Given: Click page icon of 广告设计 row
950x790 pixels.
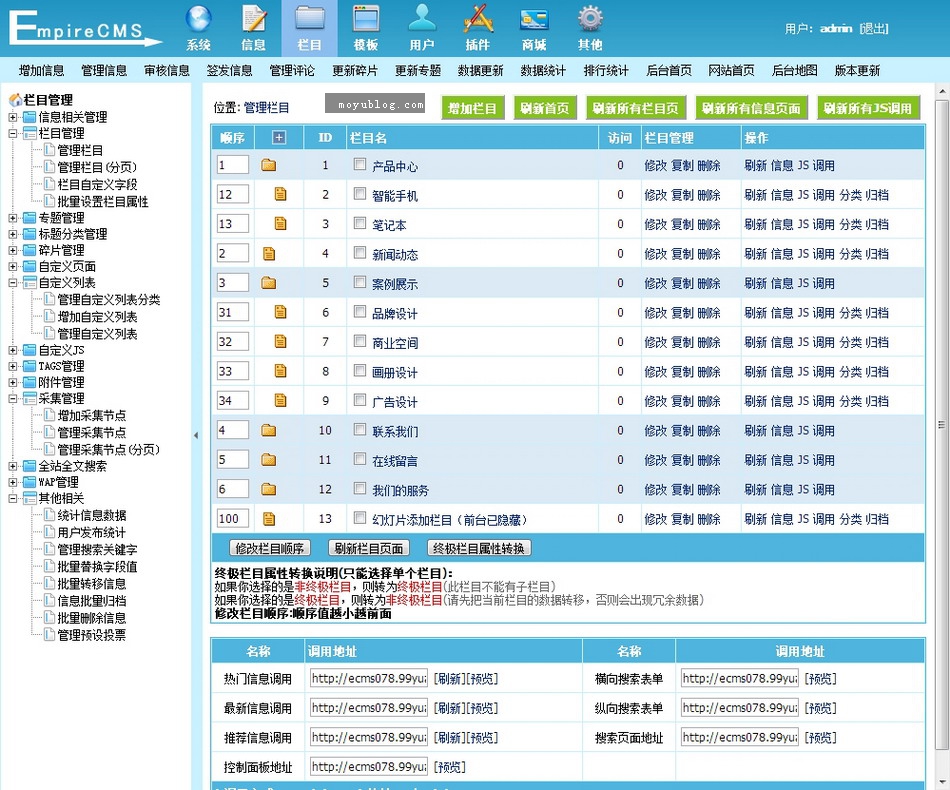Looking at the screenshot, I should click(280, 400).
